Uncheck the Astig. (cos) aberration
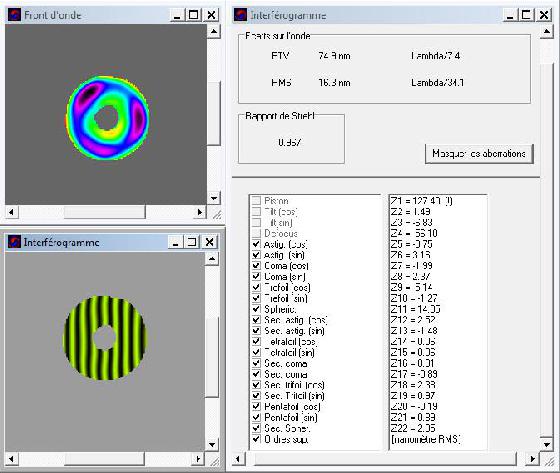This screenshot has height=473, width=560. tap(256, 244)
